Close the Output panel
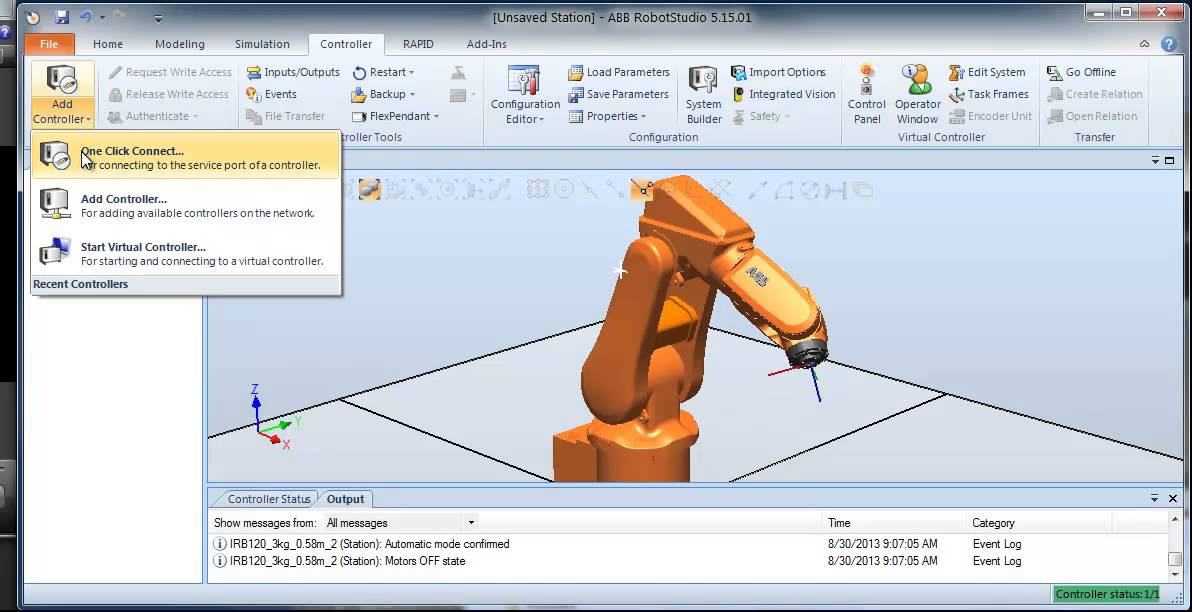The width and height of the screenshot is (1192, 612). coord(1173,499)
